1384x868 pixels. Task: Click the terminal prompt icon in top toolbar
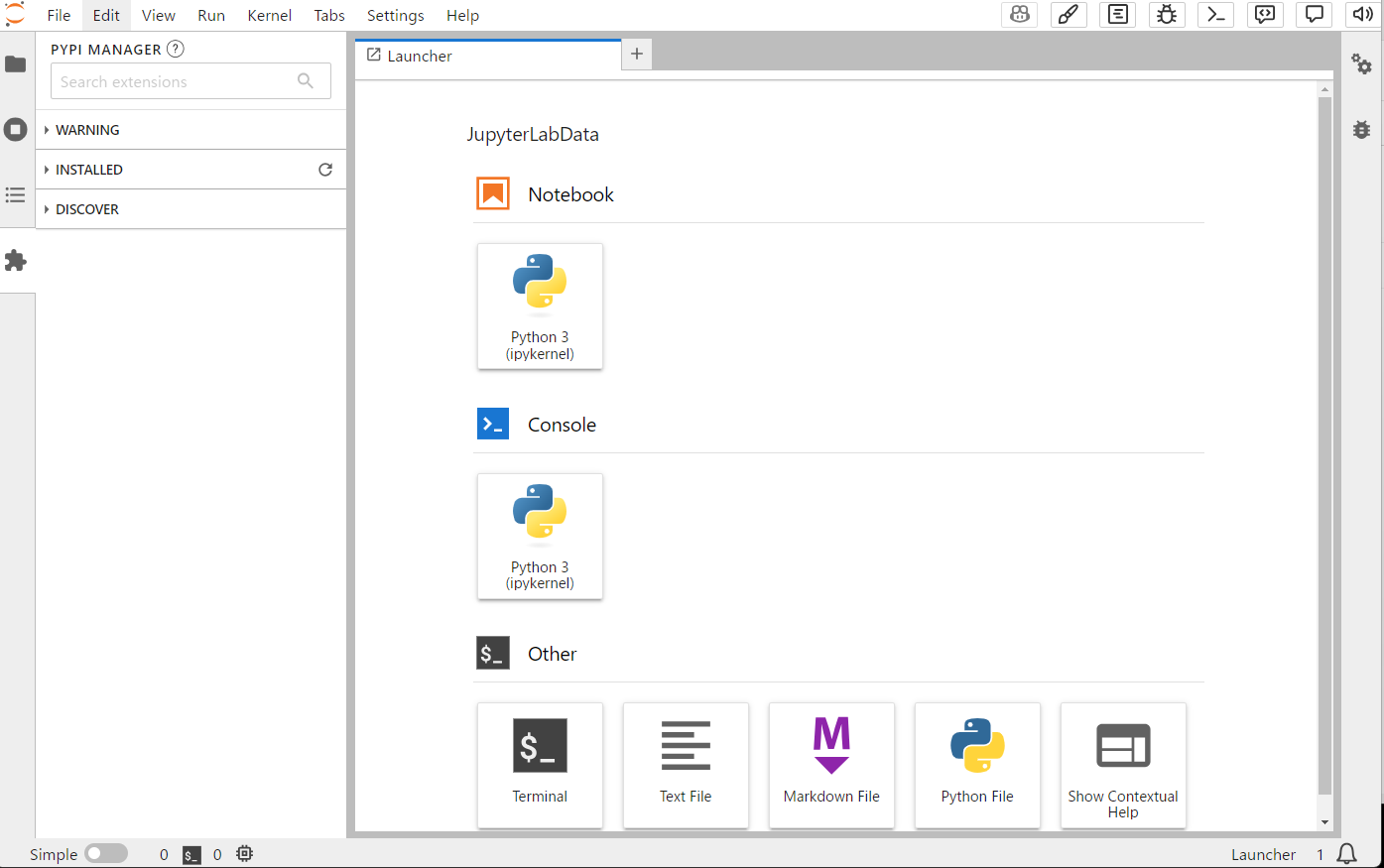click(1216, 15)
